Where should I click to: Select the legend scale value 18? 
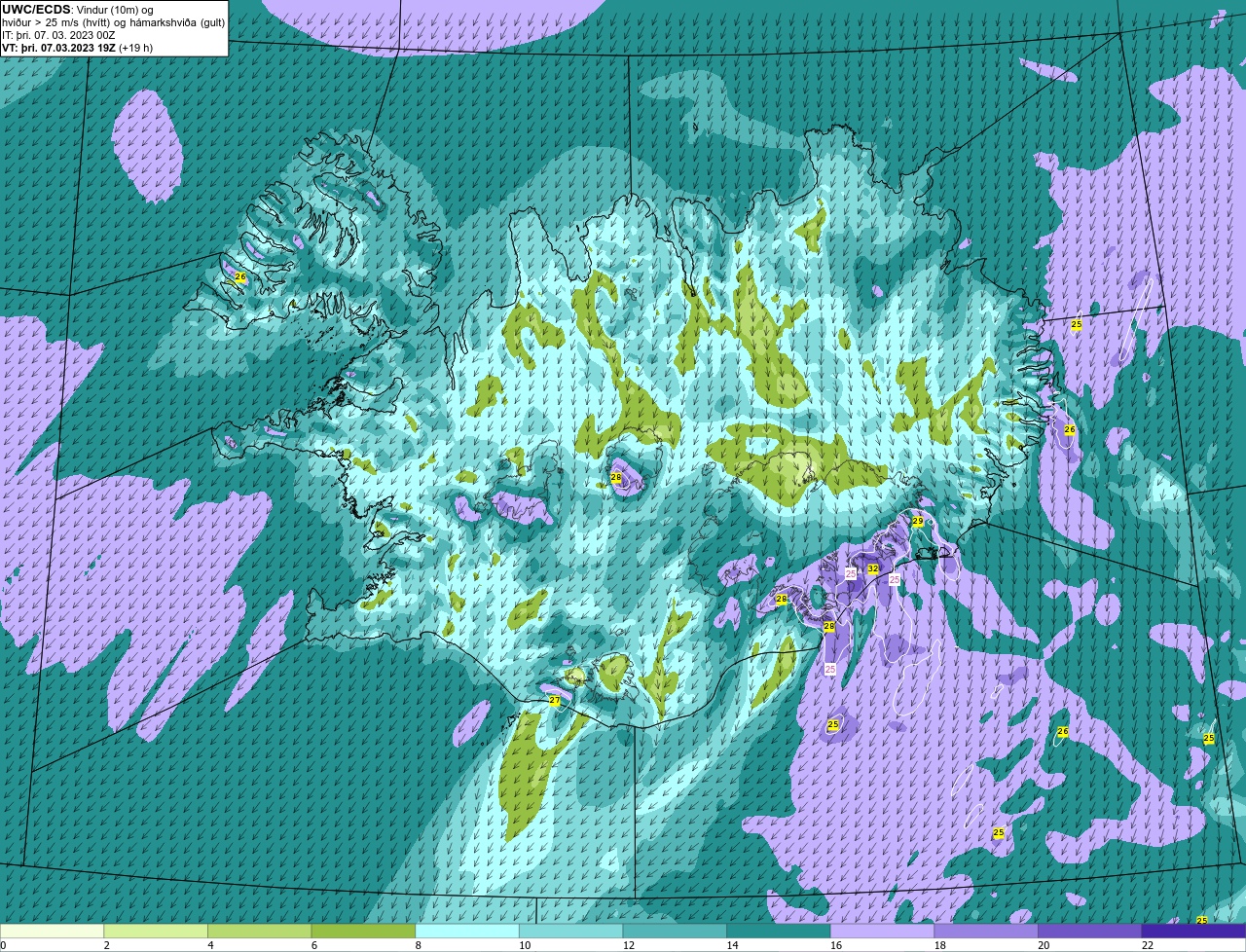[939, 945]
